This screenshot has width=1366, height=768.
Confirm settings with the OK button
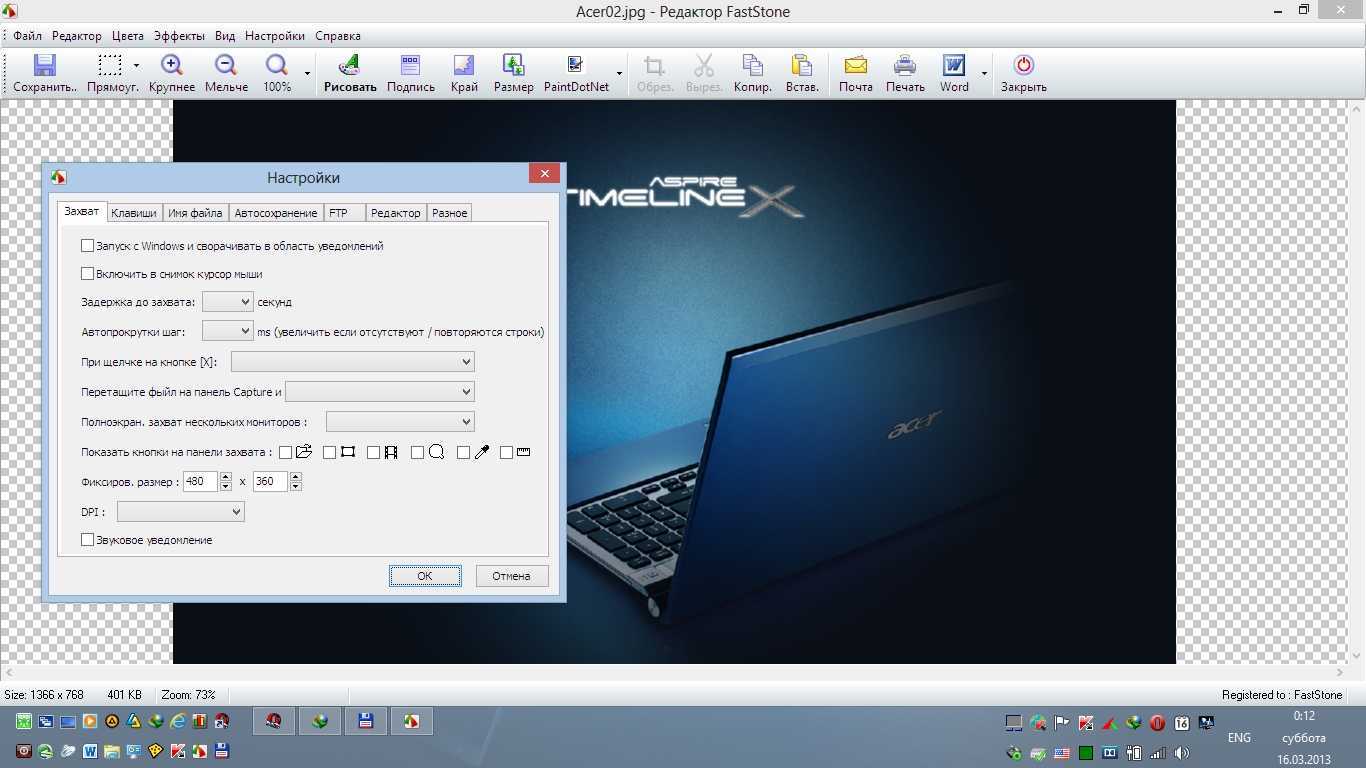425,576
